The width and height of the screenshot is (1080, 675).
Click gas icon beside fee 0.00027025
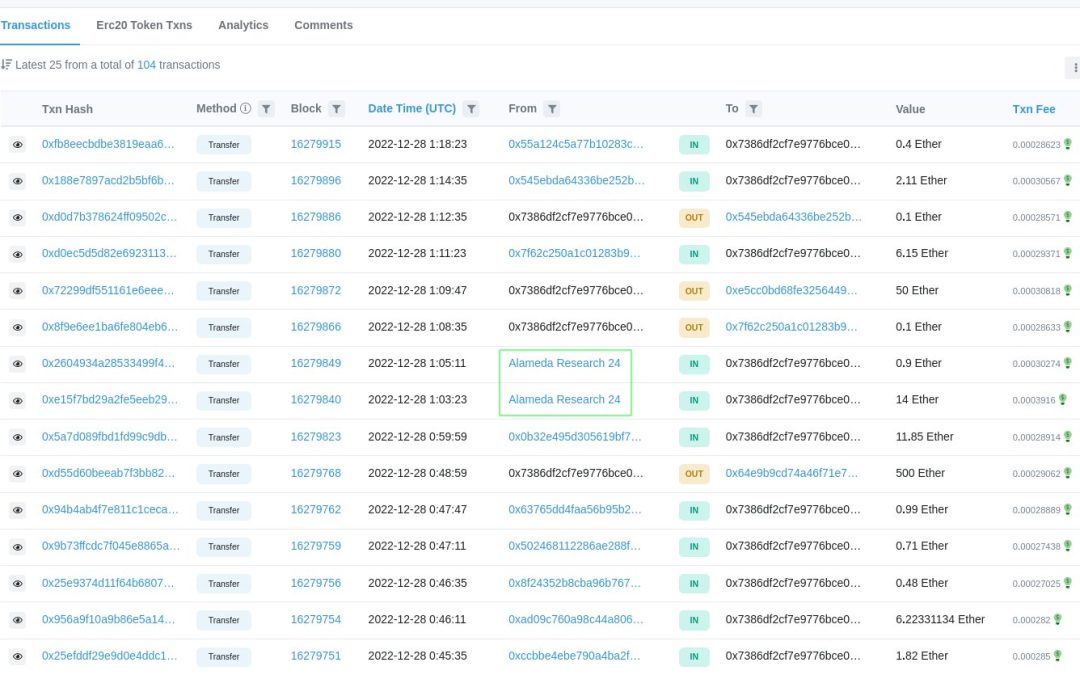(1068, 583)
